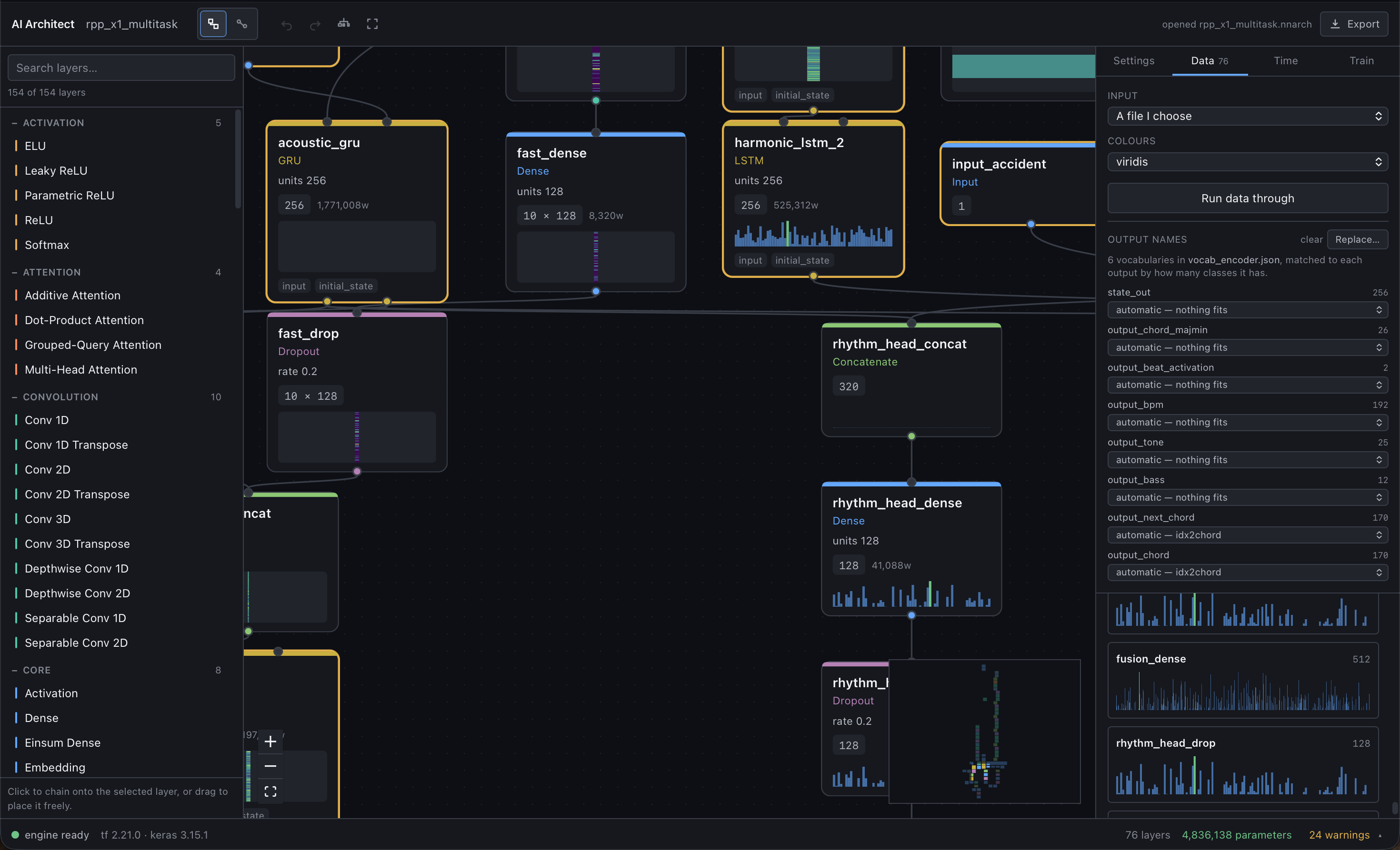
Task: Click the fusion_dense activation thumbnail
Action: click(x=1242, y=680)
